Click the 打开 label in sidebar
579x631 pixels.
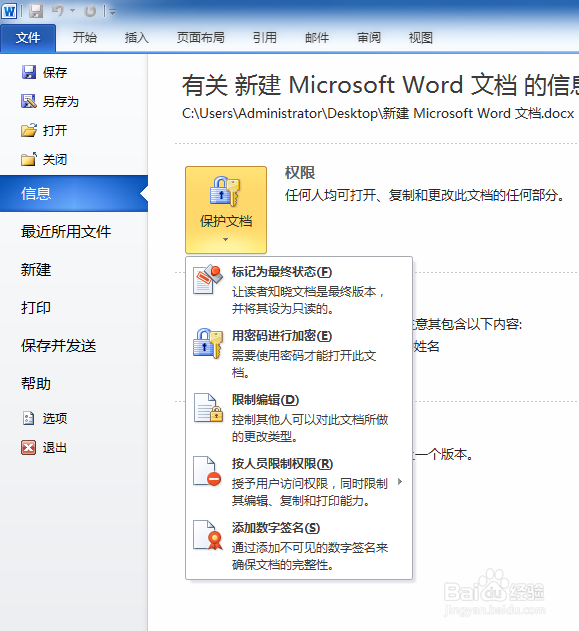tap(55, 130)
